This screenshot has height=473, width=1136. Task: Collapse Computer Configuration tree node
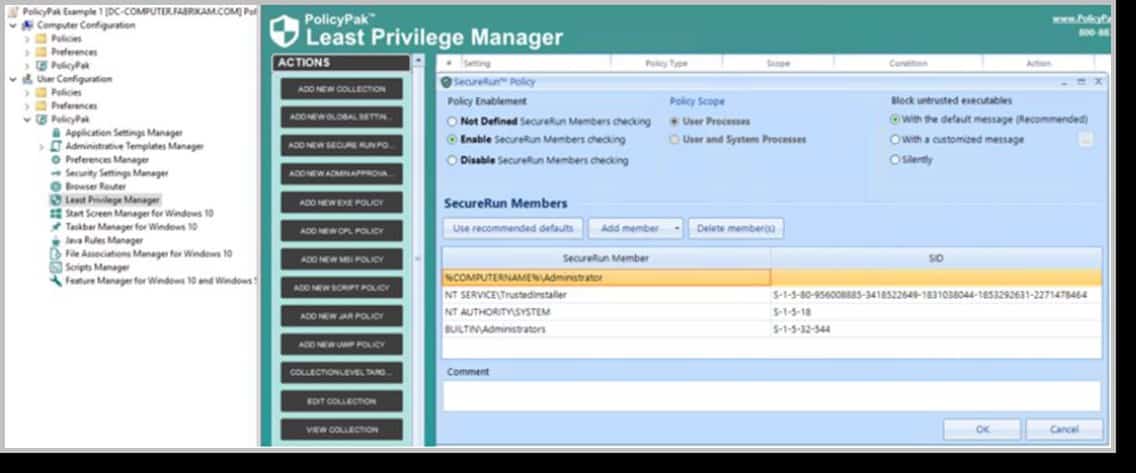13,25
